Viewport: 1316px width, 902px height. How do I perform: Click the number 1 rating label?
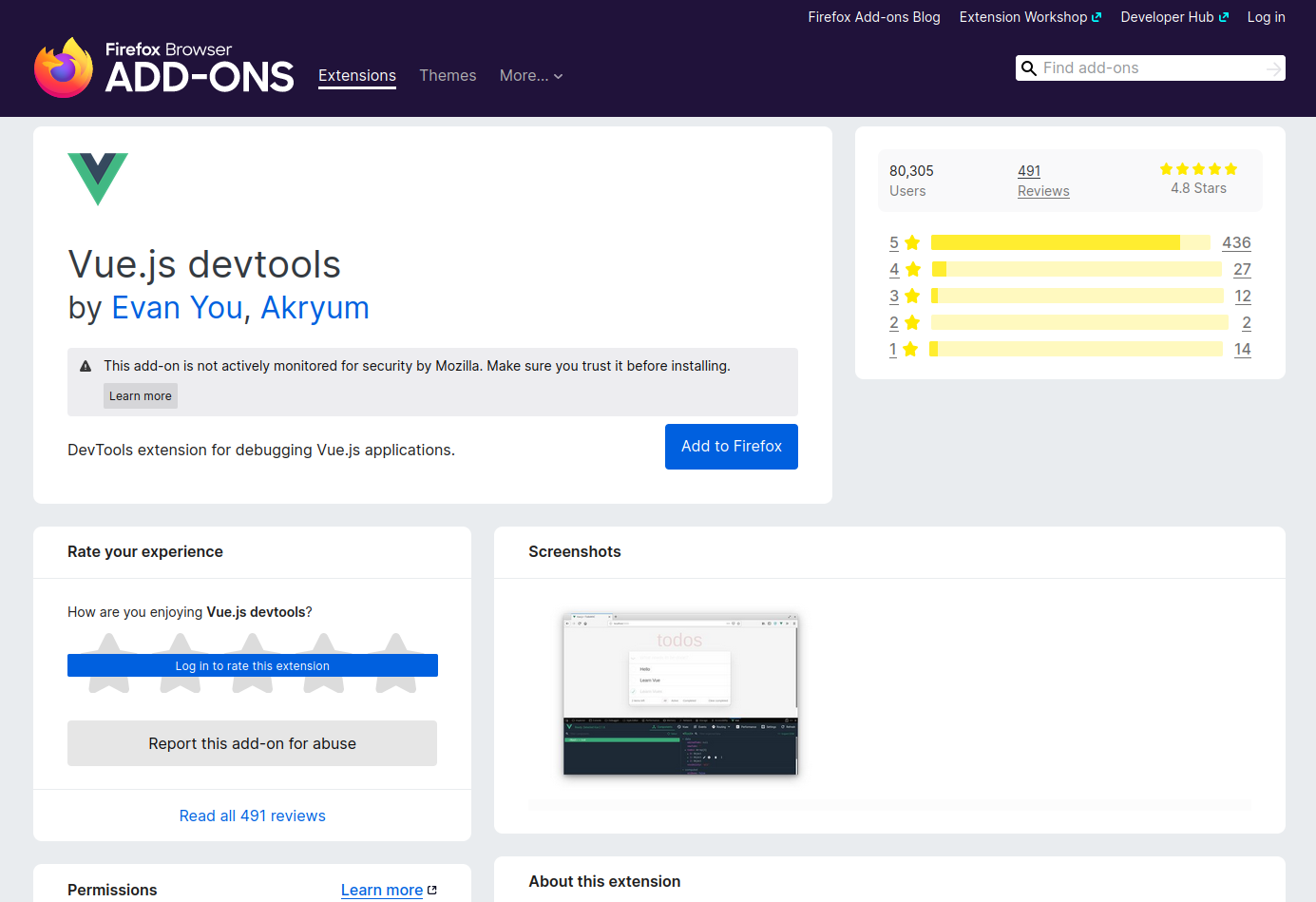point(893,349)
